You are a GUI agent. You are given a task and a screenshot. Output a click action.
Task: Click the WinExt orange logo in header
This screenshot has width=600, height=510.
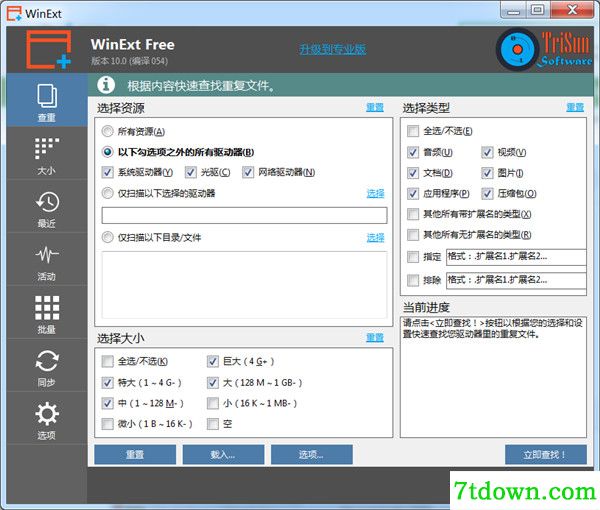[x=49, y=50]
